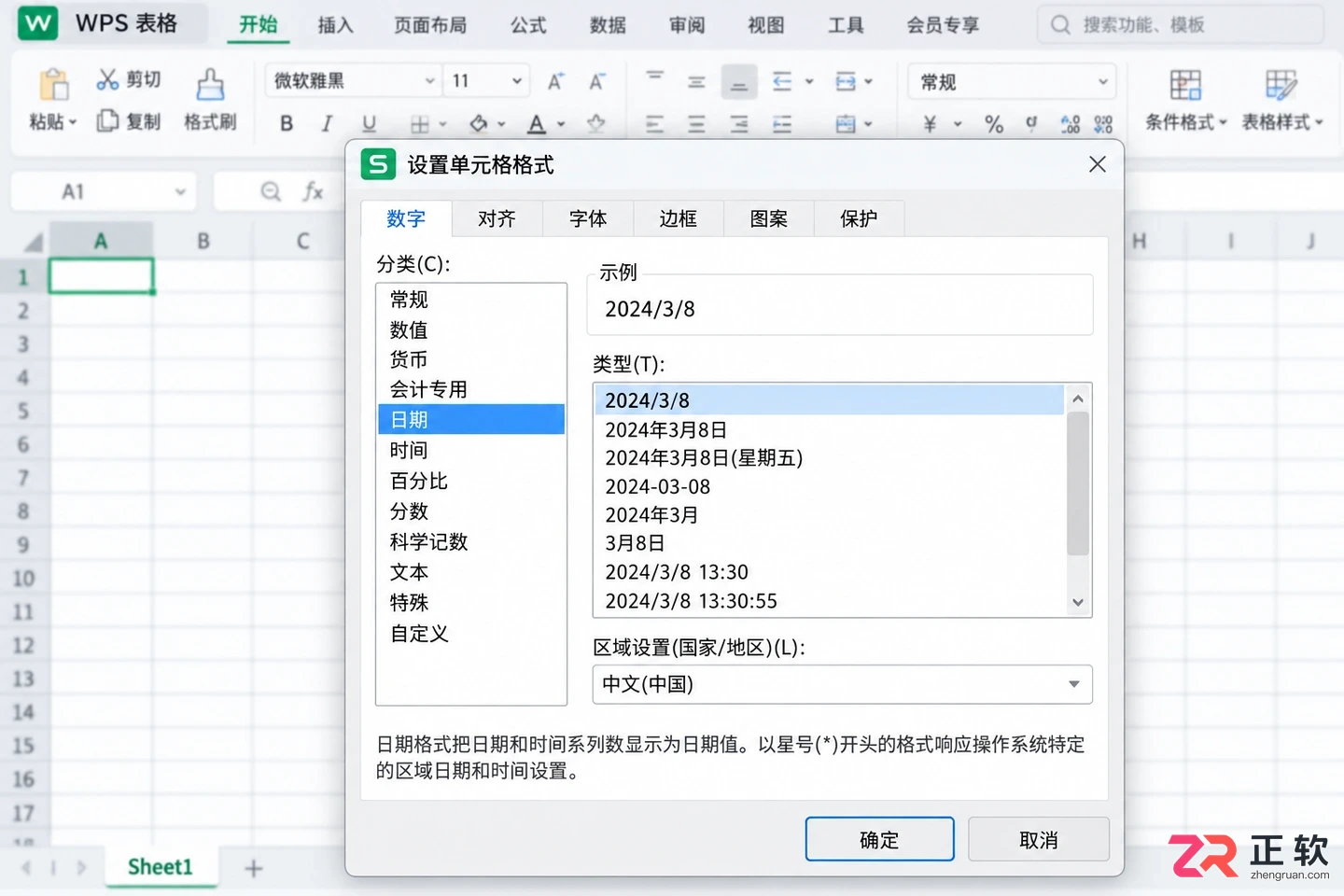Choose the type 2024年3月8日(星期五)
The height and width of the screenshot is (896, 1344).
click(830, 457)
